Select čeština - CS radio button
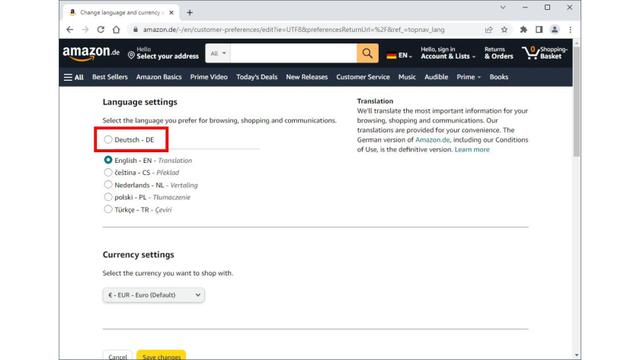The image size is (640, 360). pos(108,172)
